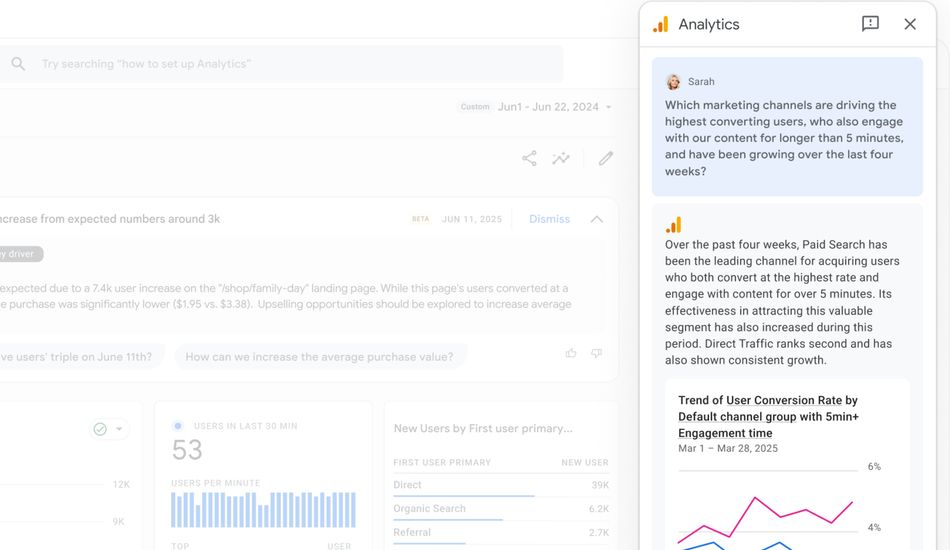The width and height of the screenshot is (950, 550).
Task: Click the thumbs up feedback icon
Action: [571, 353]
